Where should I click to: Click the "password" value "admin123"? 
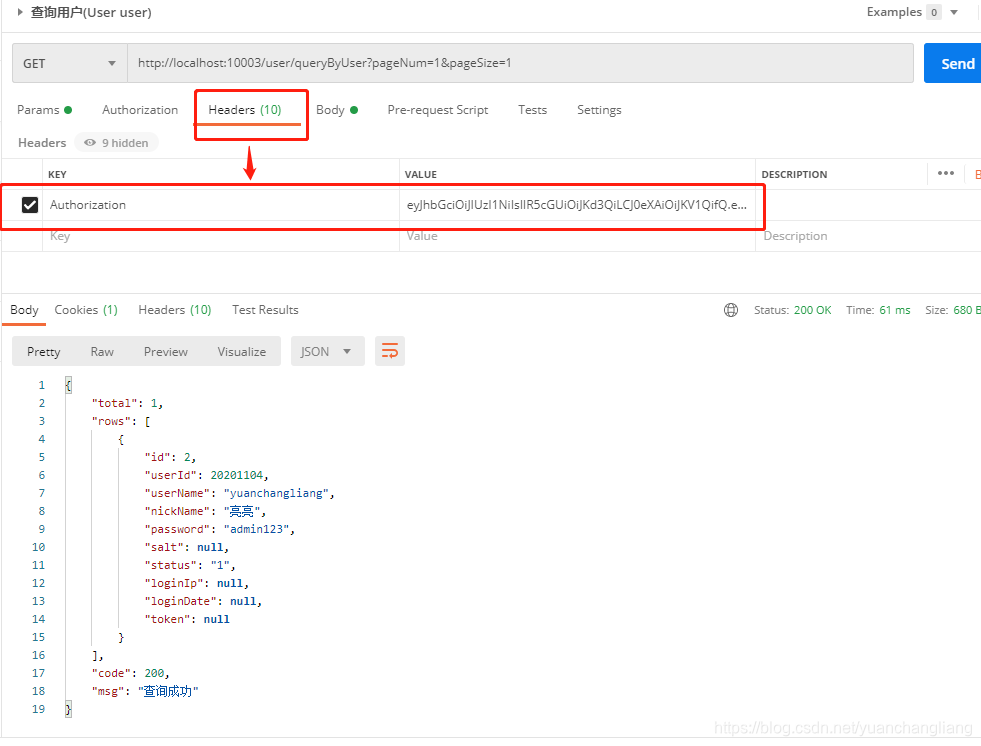(x=257, y=529)
